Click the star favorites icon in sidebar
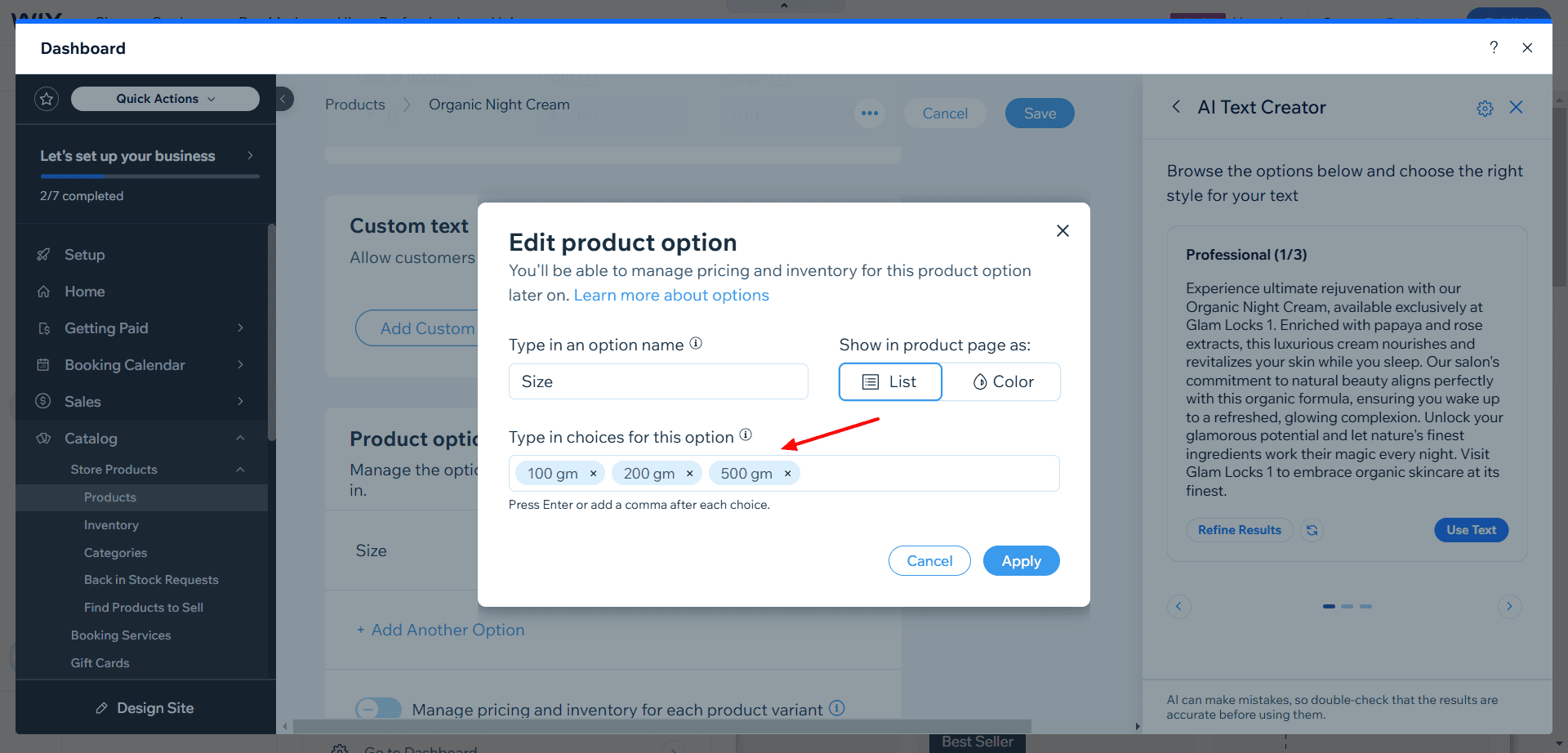Image resolution: width=1568 pixels, height=753 pixels. pos(47,99)
